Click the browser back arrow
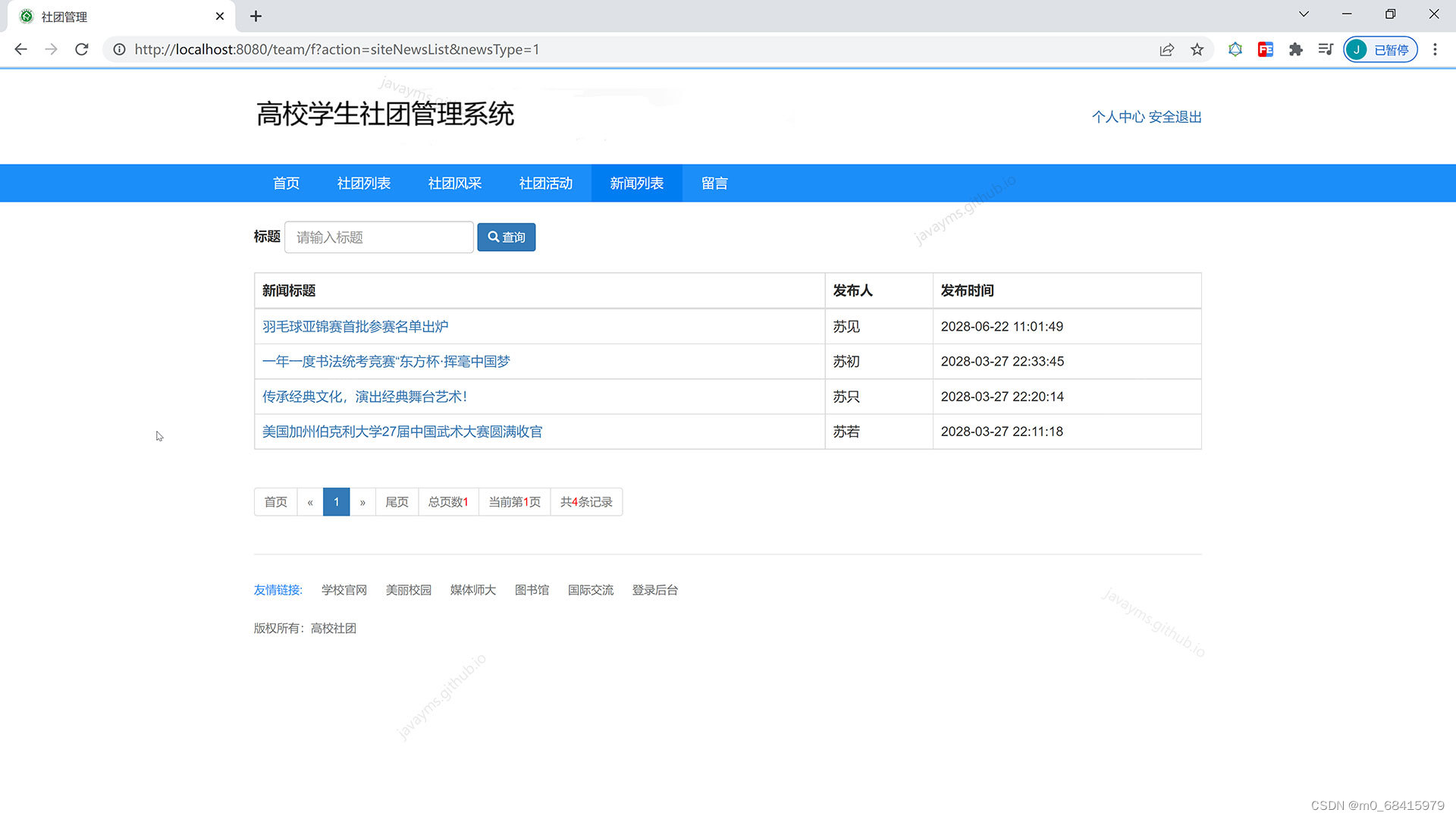1456x819 pixels. tap(20, 49)
